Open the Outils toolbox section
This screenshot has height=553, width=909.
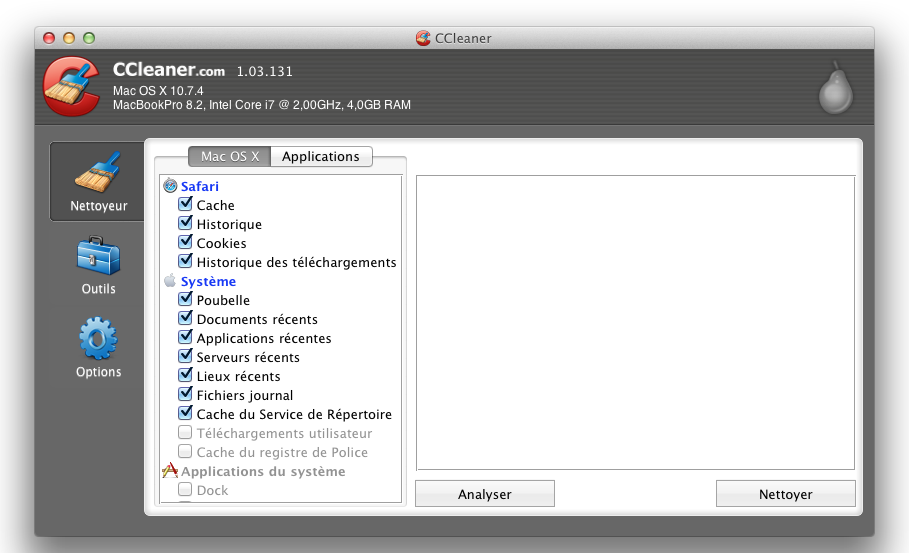[98, 265]
